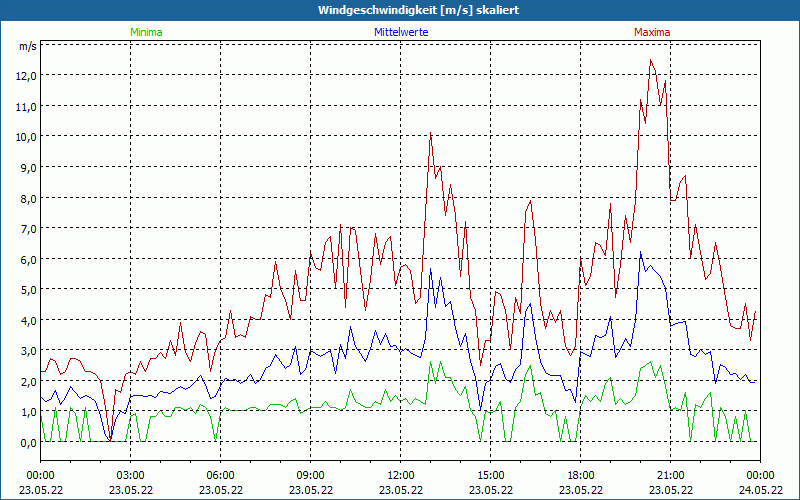
Task: Click the y-axis value '7,0'
Action: (x=29, y=229)
